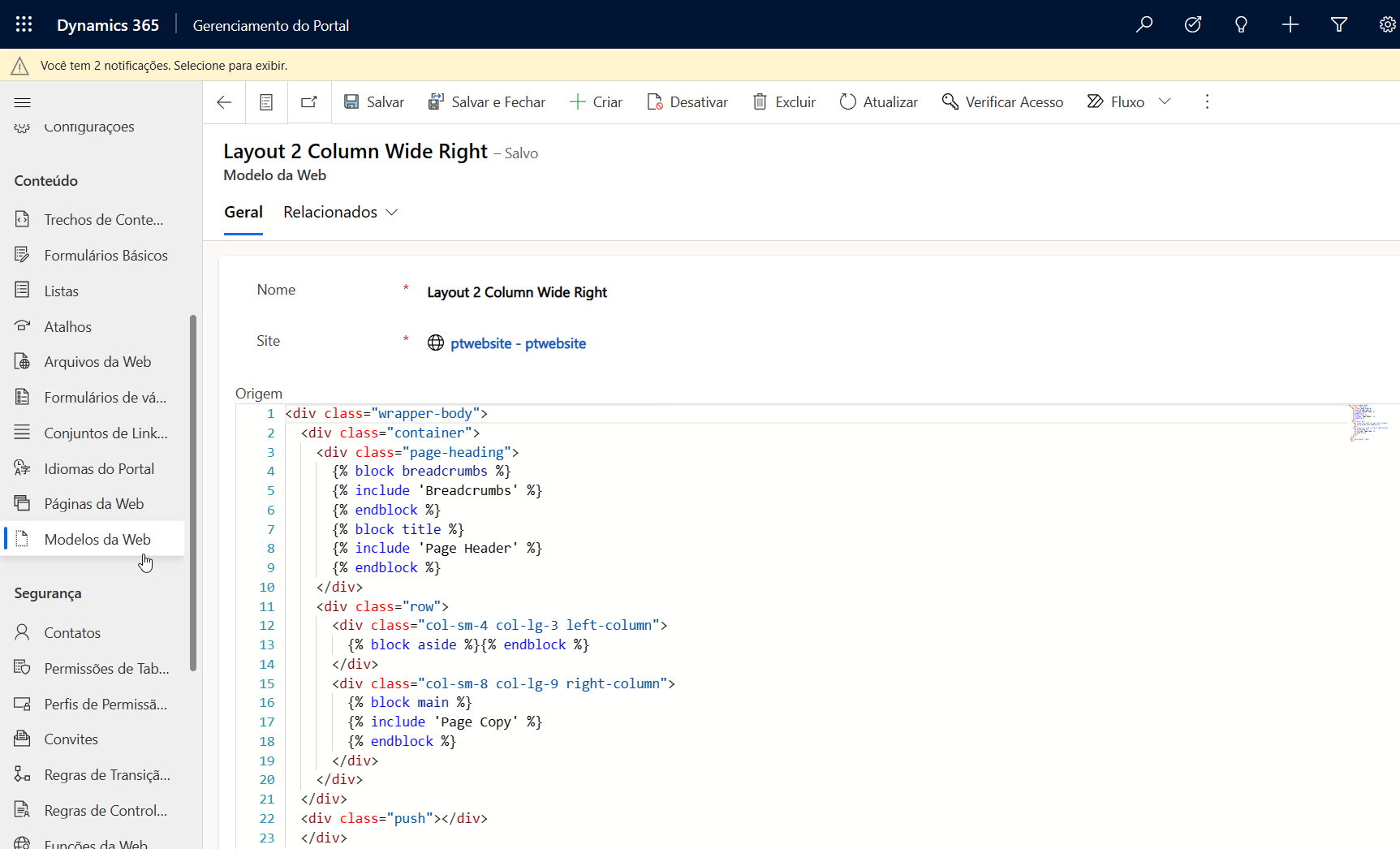
Task: Click Desativar to deactivate the record
Action: tap(687, 102)
